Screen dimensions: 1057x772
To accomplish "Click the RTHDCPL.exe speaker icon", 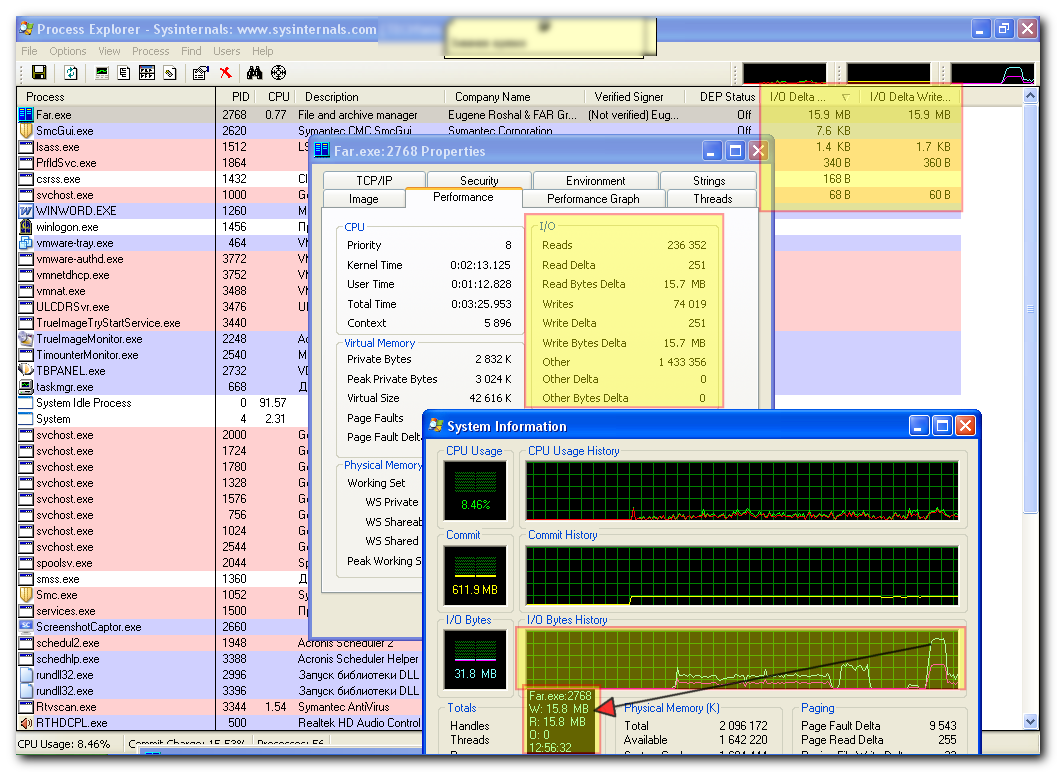I will click(x=26, y=723).
